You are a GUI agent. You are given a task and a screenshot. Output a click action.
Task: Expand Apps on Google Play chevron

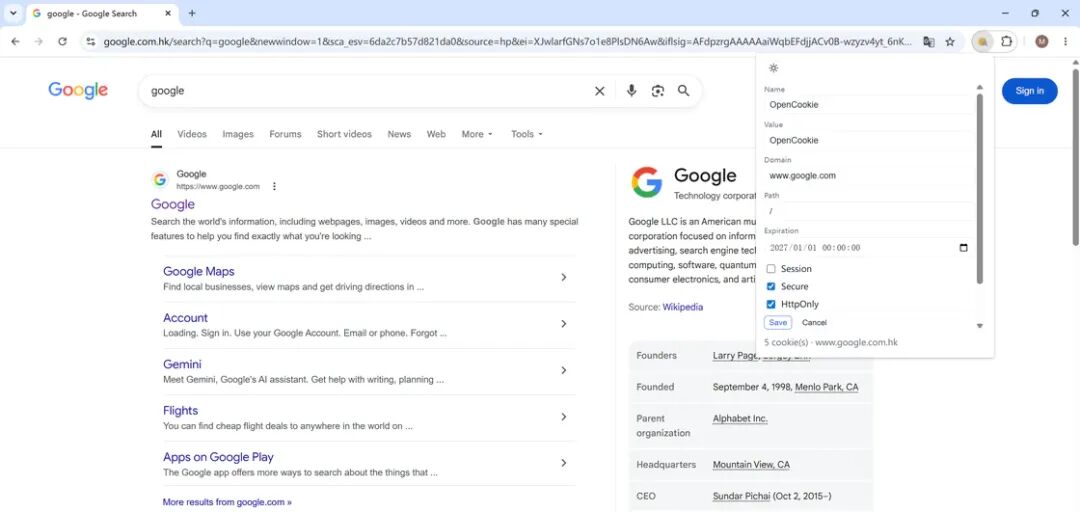pyautogui.click(x=563, y=463)
